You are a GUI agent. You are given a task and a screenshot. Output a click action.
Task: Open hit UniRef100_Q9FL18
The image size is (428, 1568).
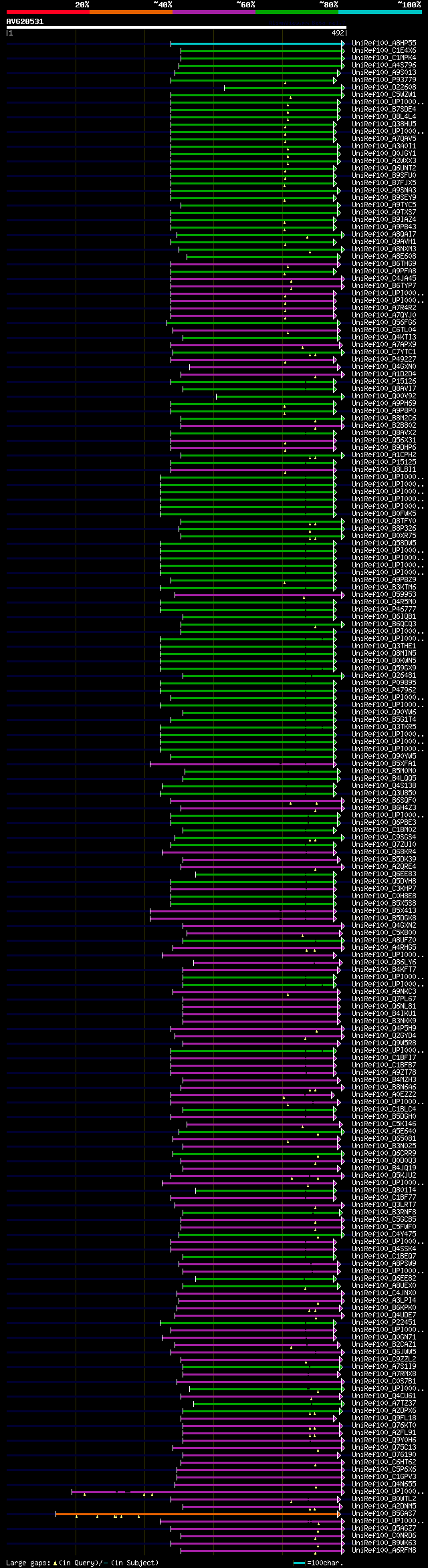[x=384, y=1418]
